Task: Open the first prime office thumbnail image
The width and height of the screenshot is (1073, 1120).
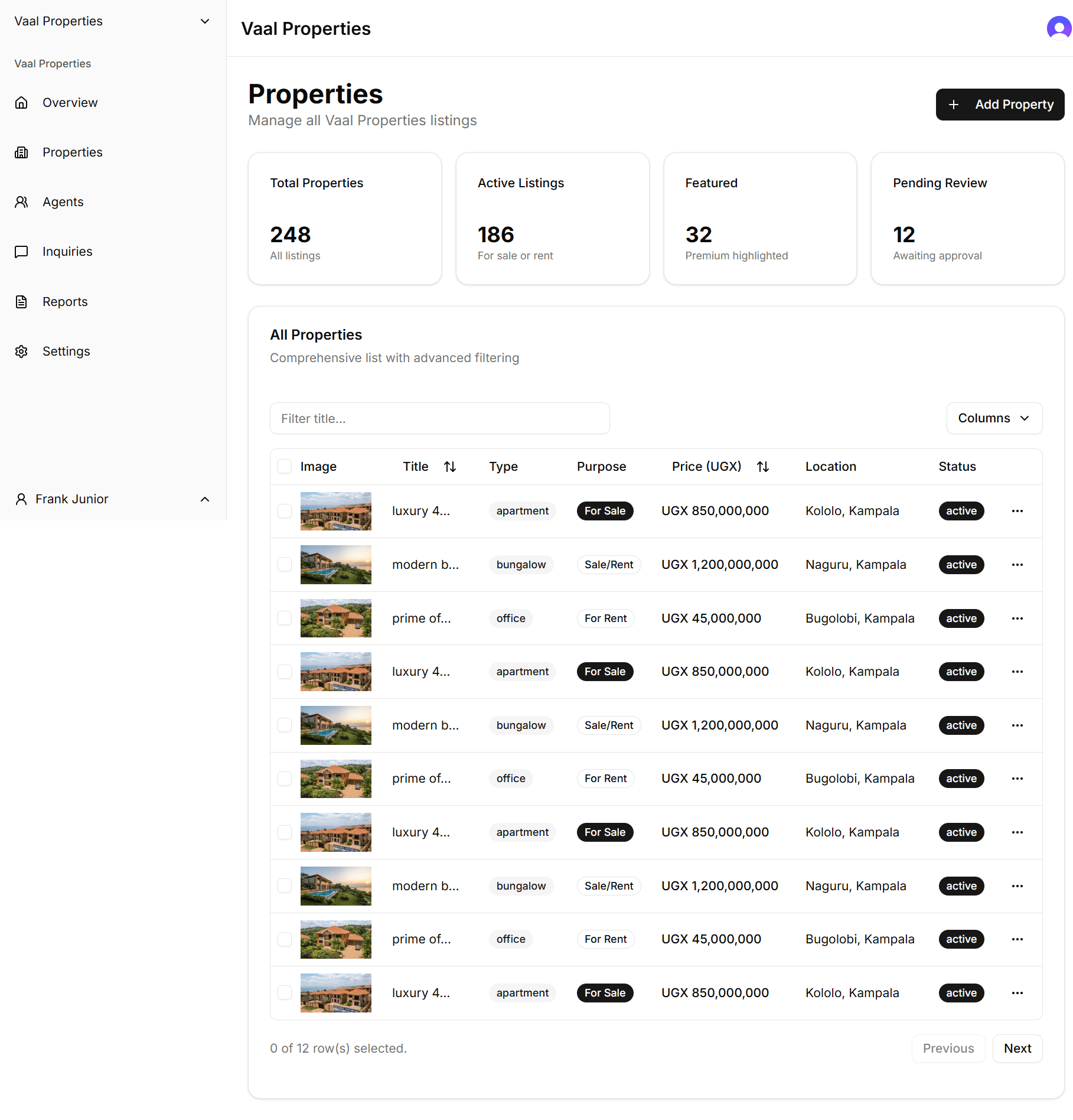Action: point(336,618)
